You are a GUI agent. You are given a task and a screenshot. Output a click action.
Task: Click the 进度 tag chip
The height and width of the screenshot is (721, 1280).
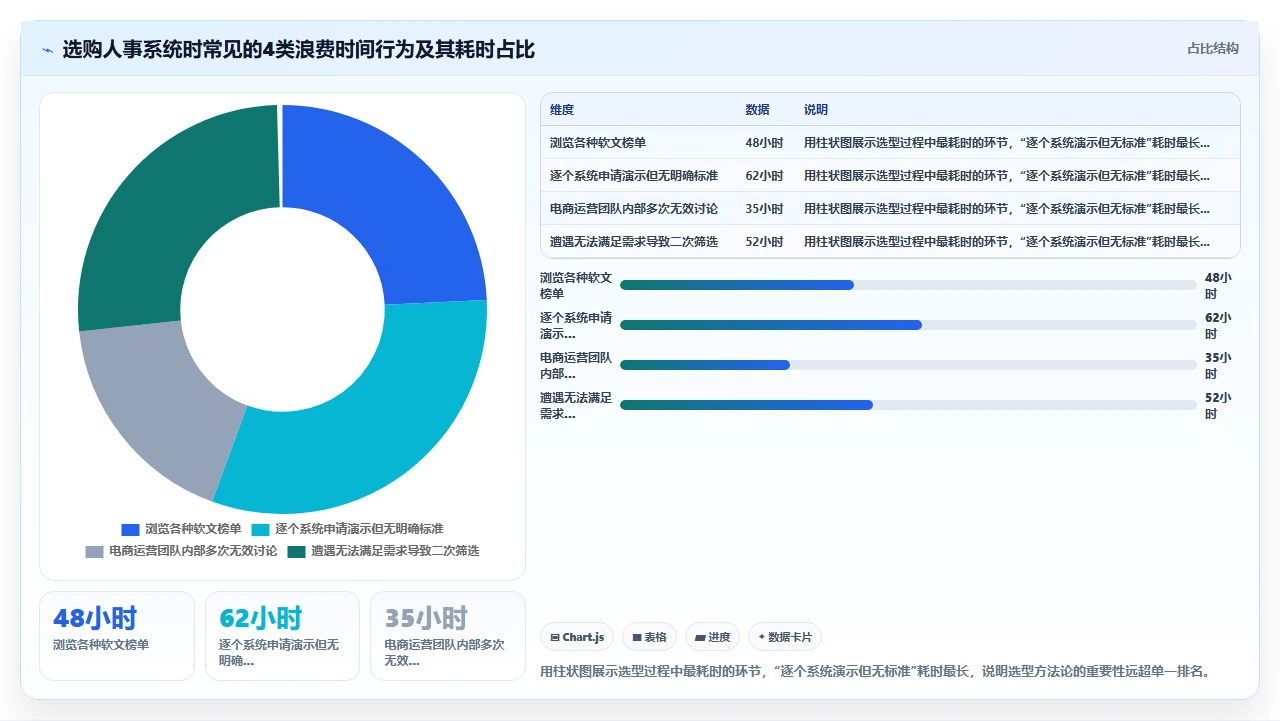point(713,637)
